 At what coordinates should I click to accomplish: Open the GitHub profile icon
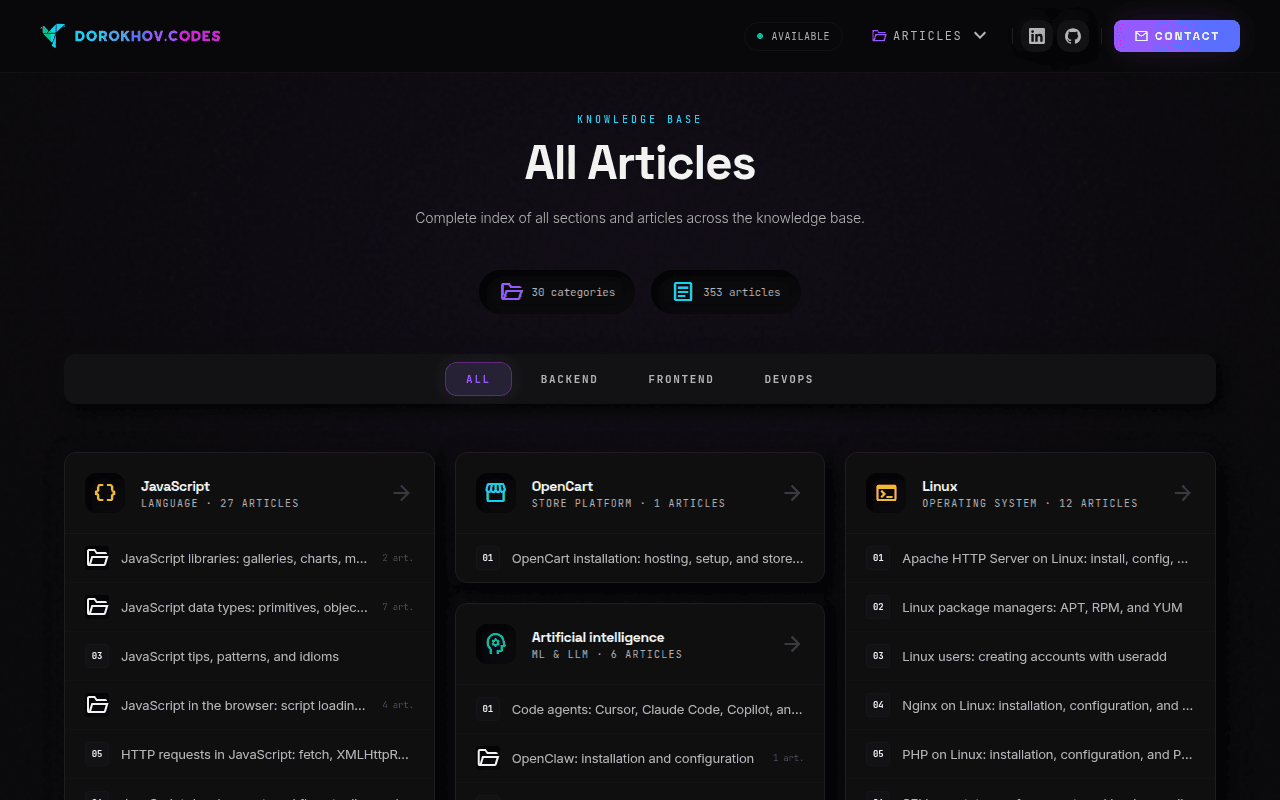click(x=1073, y=36)
